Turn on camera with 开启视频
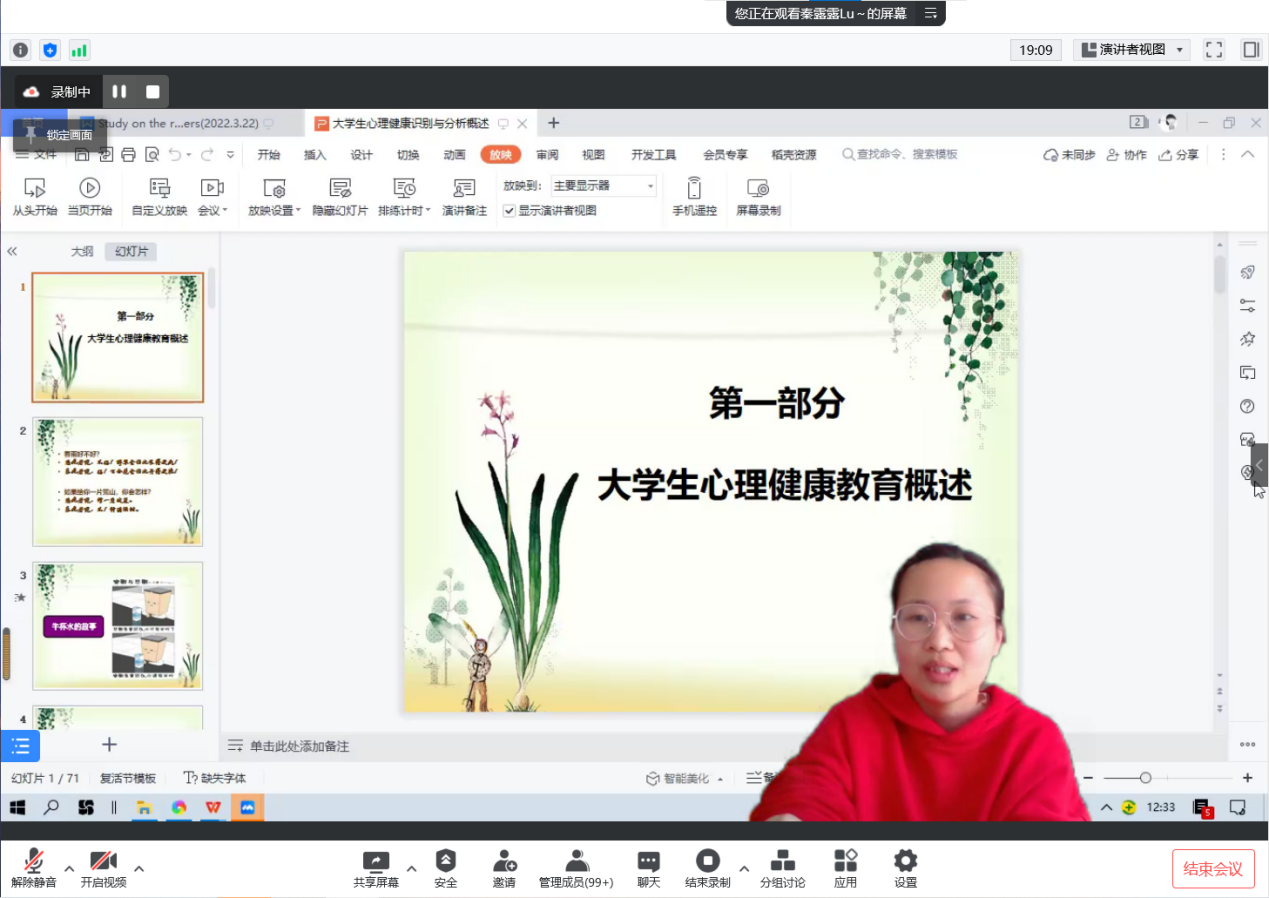 tap(103, 861)
